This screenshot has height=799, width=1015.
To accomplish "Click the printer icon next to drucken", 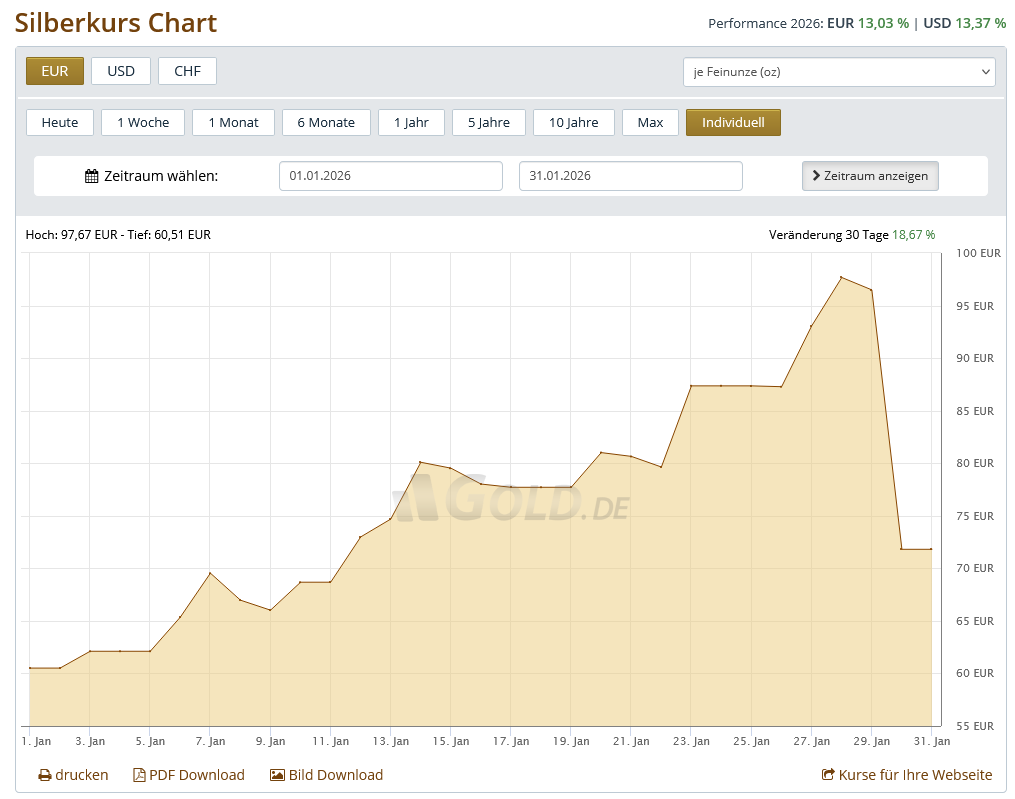I will (45, 775).
